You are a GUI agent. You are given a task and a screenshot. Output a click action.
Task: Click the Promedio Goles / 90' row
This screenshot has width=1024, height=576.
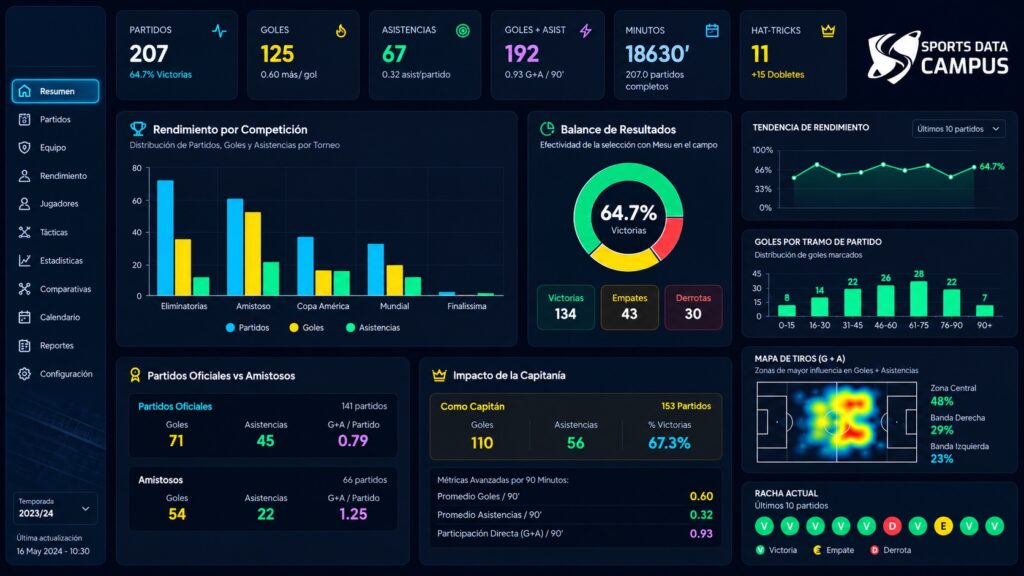pyautogui.click(x=575, y=496)
